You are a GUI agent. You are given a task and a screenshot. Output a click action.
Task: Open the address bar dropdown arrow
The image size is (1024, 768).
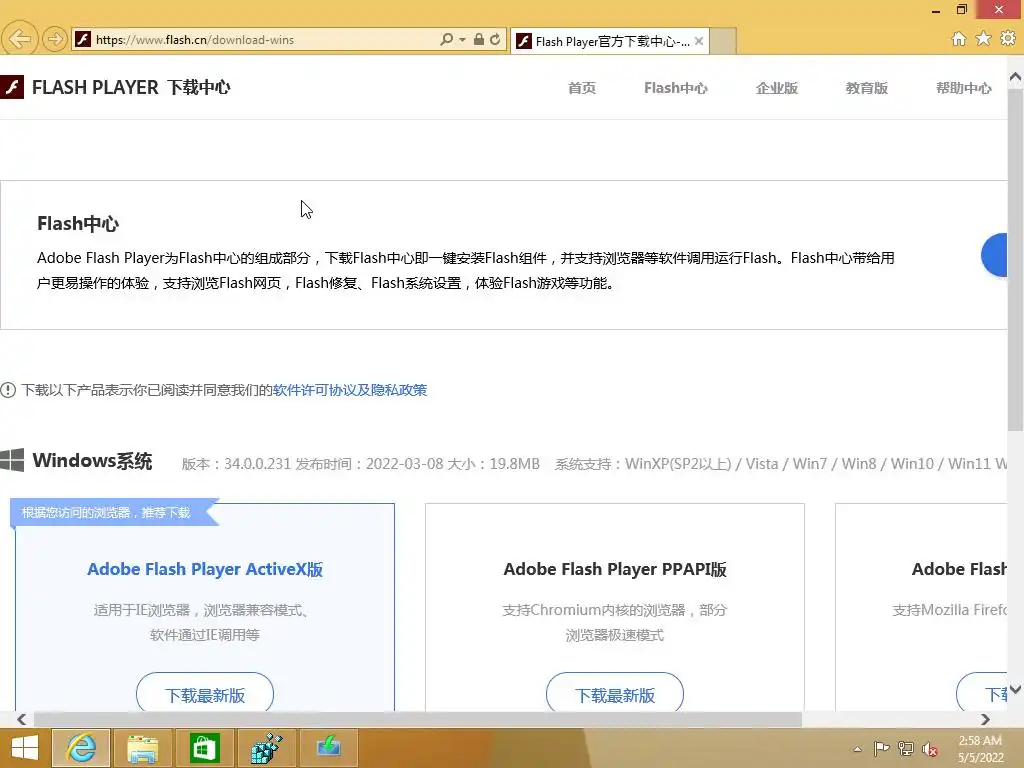point(462,39)
